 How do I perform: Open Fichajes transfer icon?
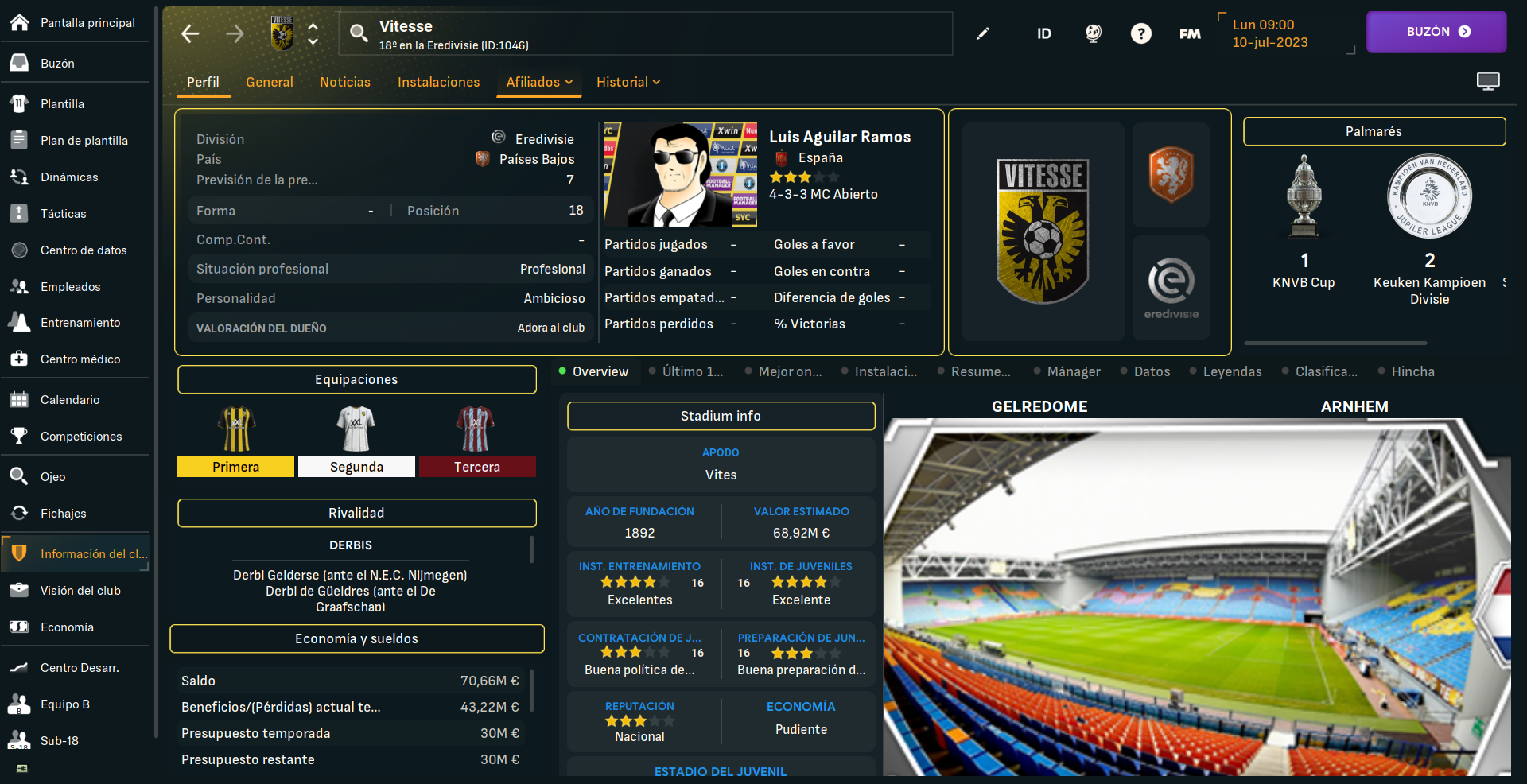click(x=20, y=513)
